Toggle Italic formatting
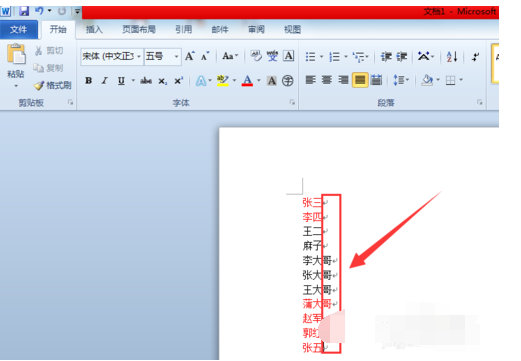 [105, 81]
